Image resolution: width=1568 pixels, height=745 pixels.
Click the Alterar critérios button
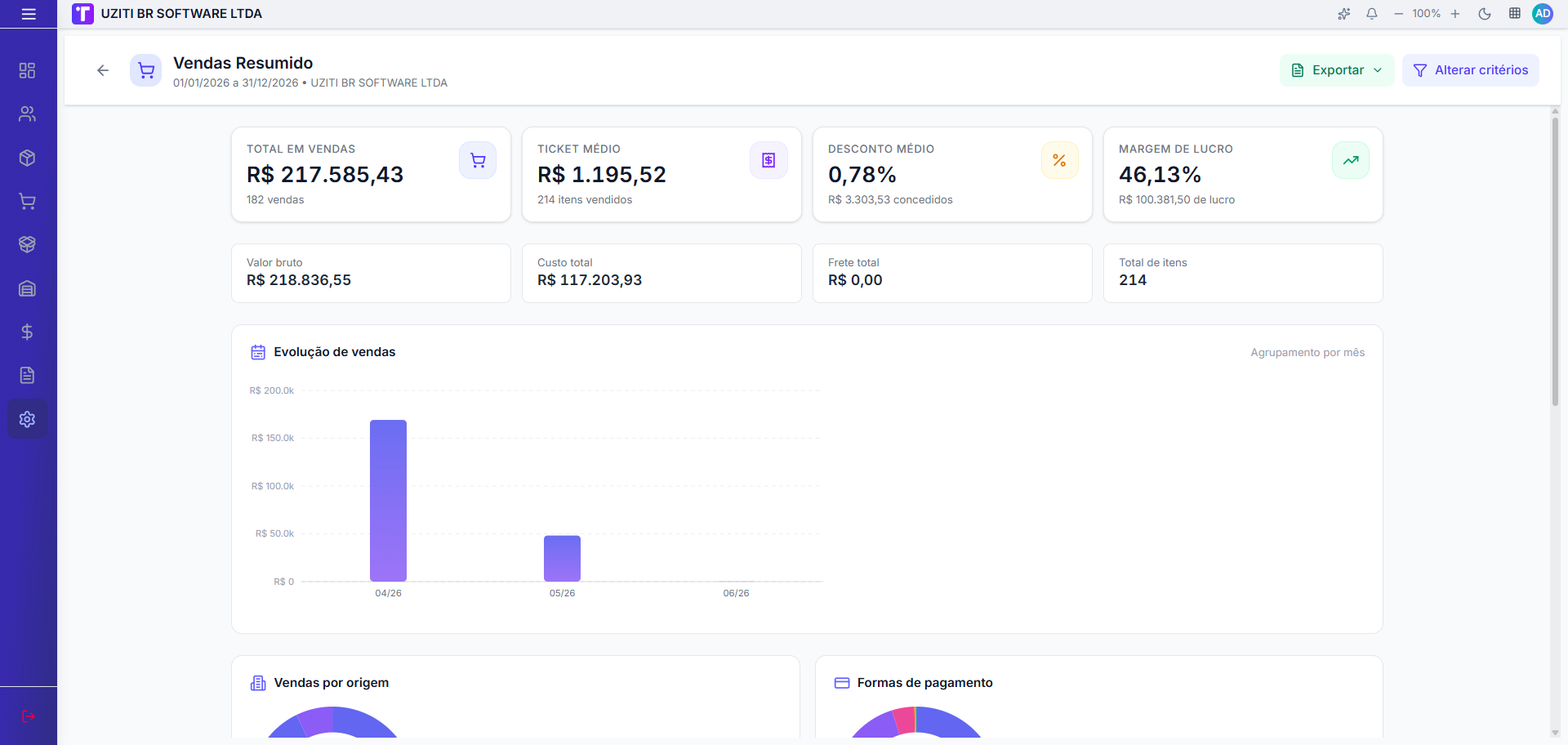(x=1471, y=70)
